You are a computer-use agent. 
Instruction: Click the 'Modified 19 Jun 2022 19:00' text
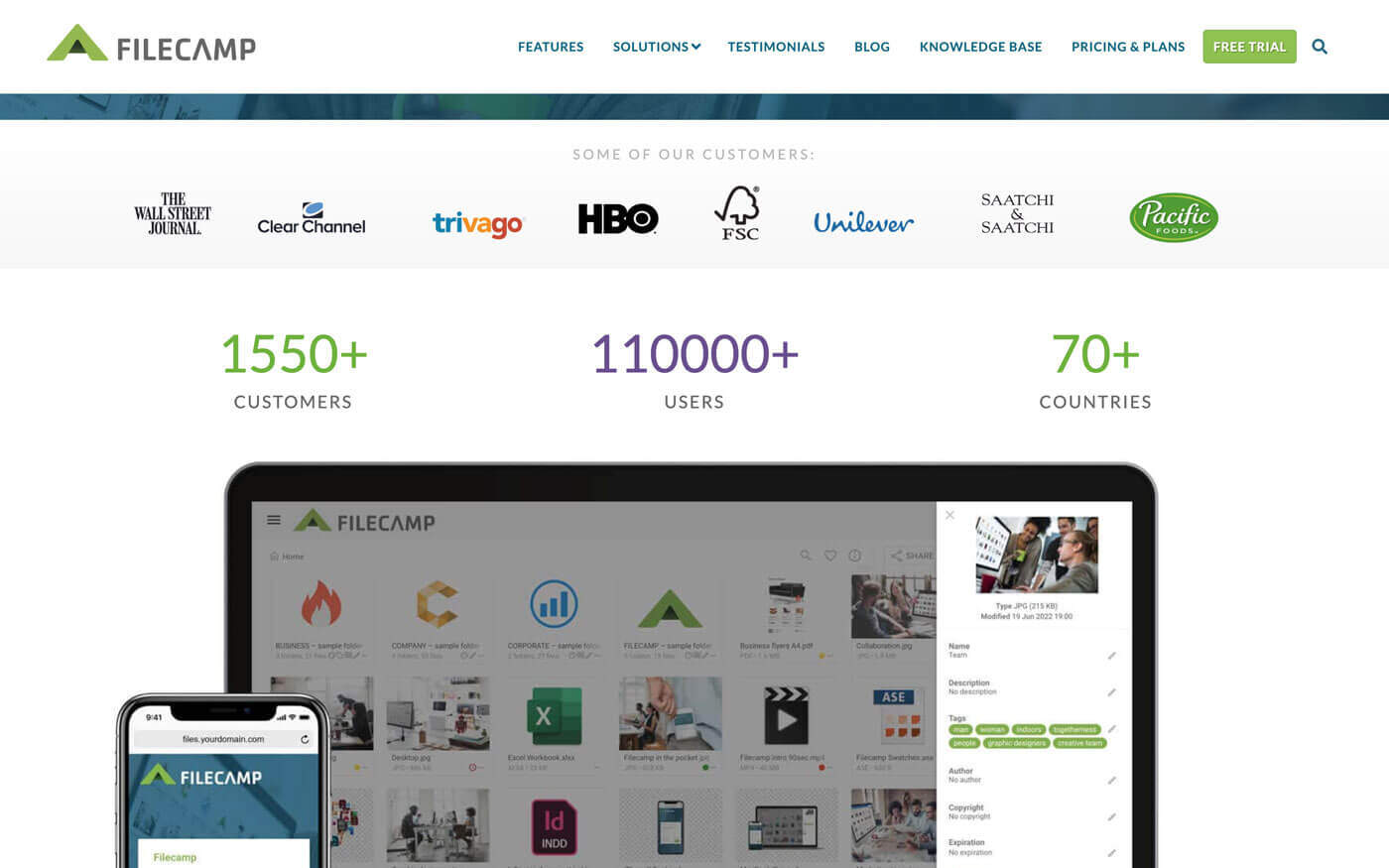(x=1027, y=616)
